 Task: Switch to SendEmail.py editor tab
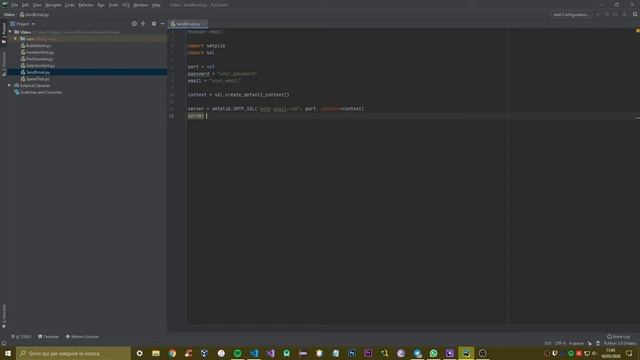point(187,24)
